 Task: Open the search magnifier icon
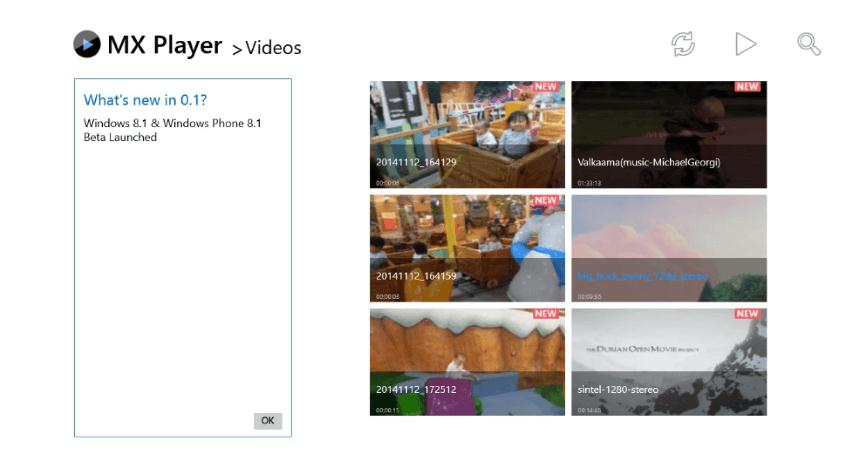(x=809, y=44)
